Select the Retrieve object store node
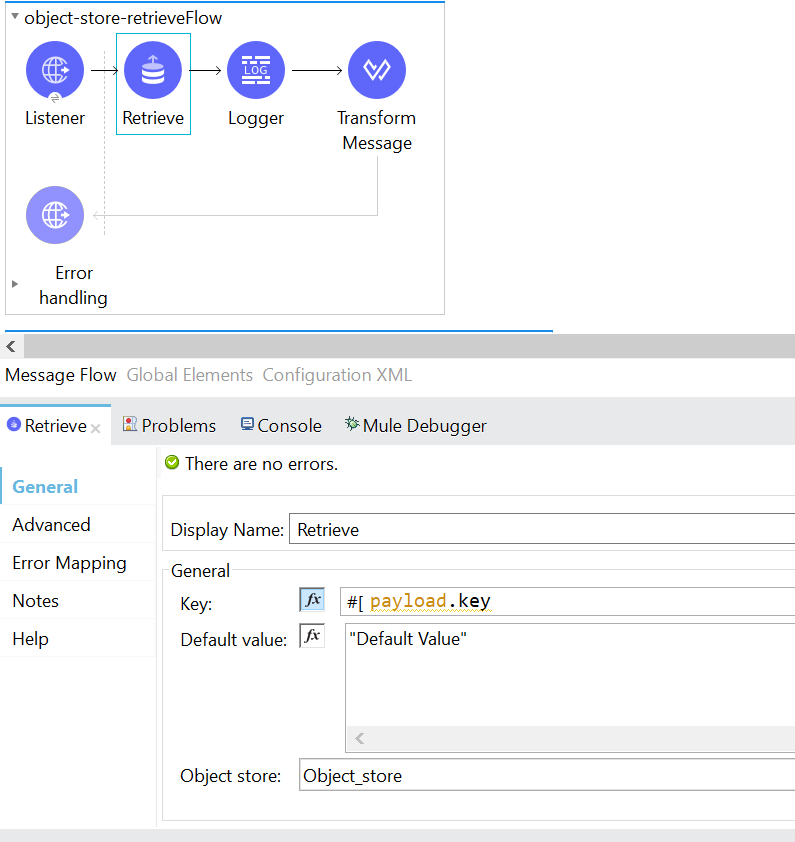Viewport: 795px width, 842px height. point(153,71)
